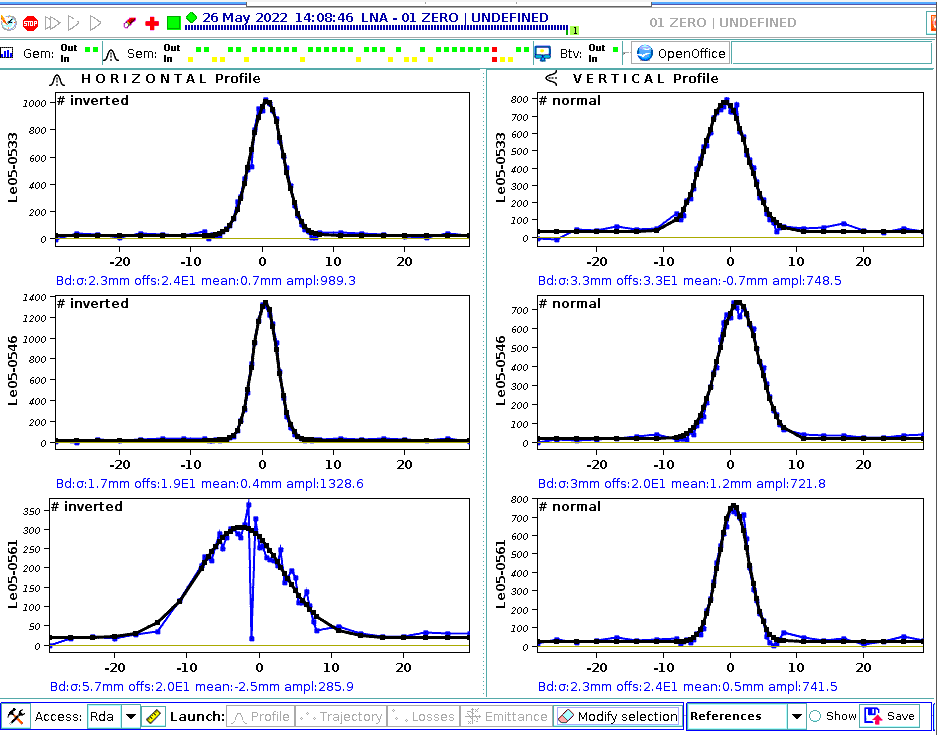Click vertical Le05-0533 fit stats text
Image resolution: width=937 pixels, height=735 pixels.
(690, 280)
